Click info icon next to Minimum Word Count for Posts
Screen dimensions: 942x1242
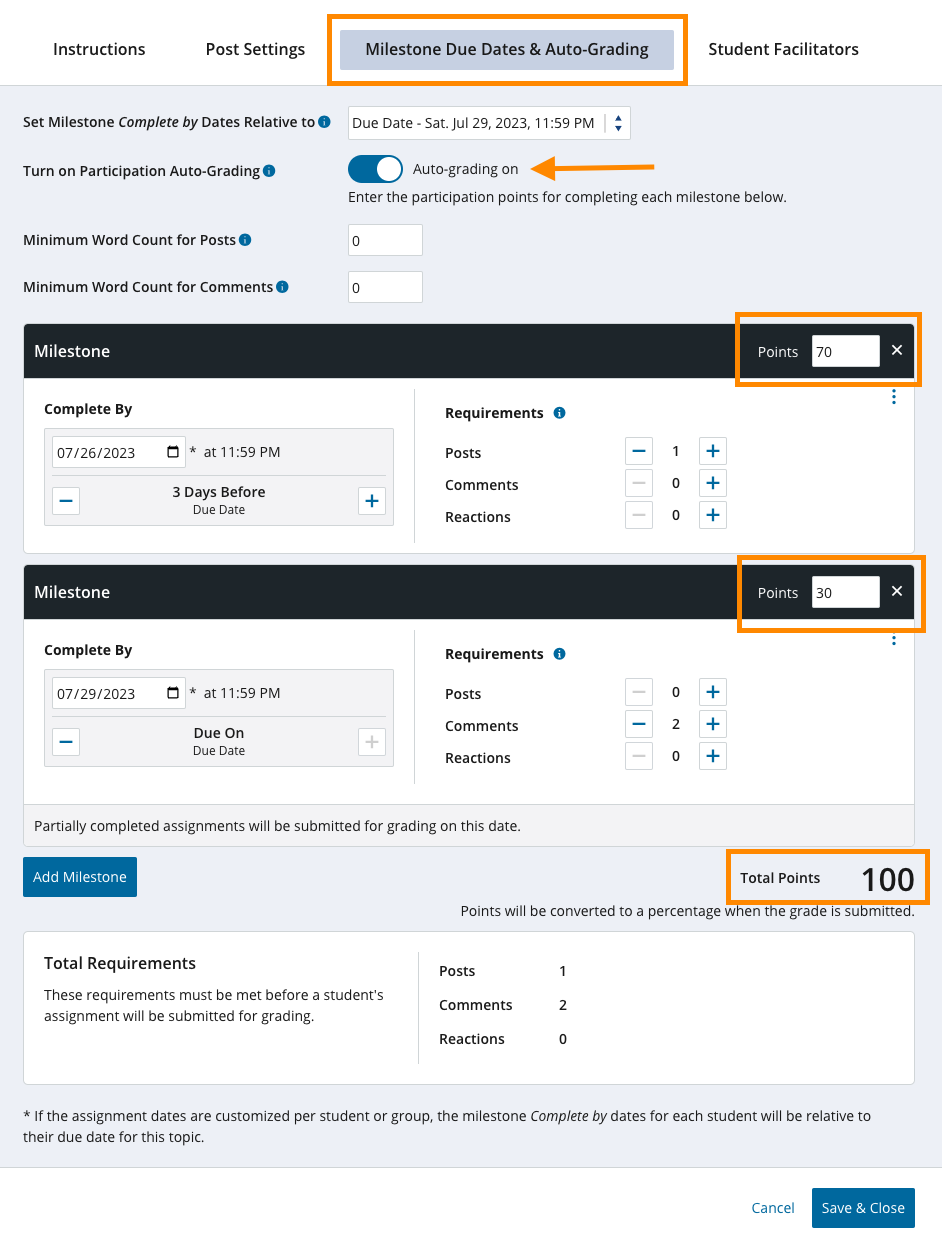[245, 240]
